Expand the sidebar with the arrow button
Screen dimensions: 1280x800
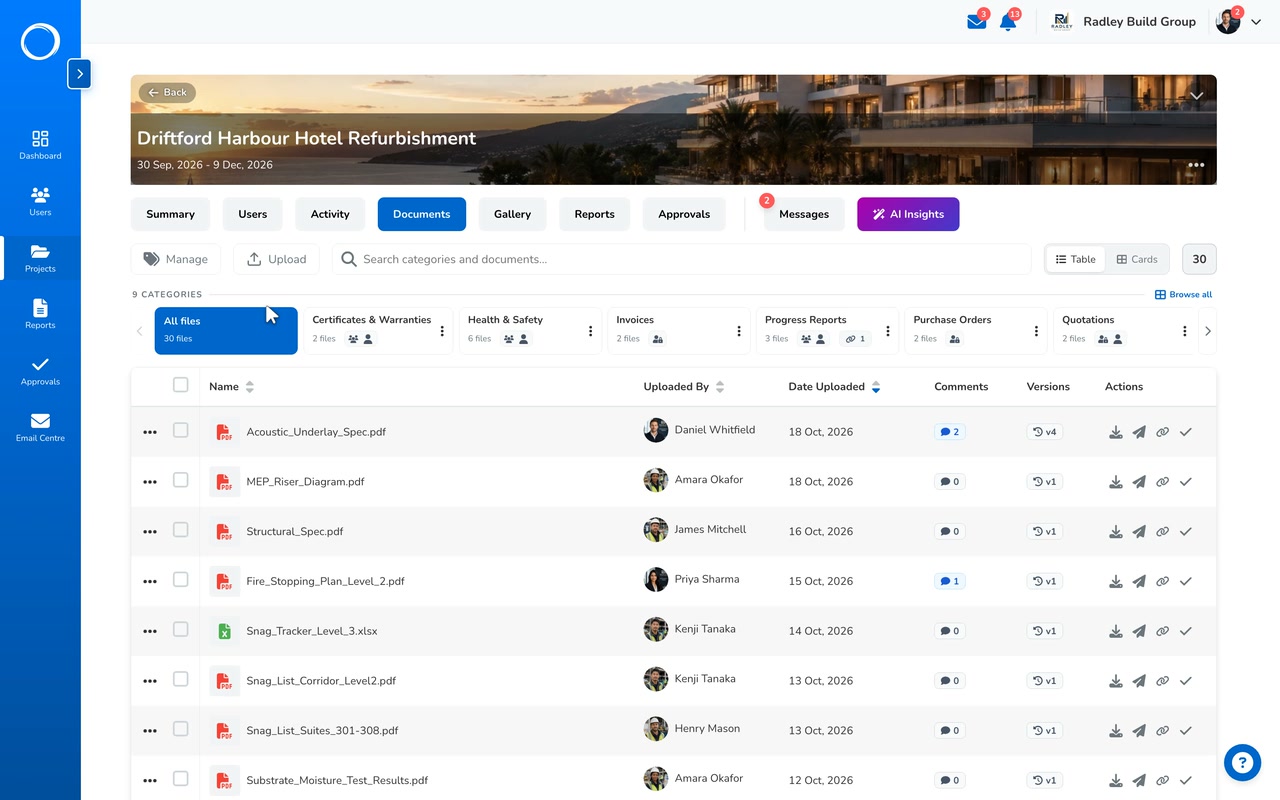[79, 74]
